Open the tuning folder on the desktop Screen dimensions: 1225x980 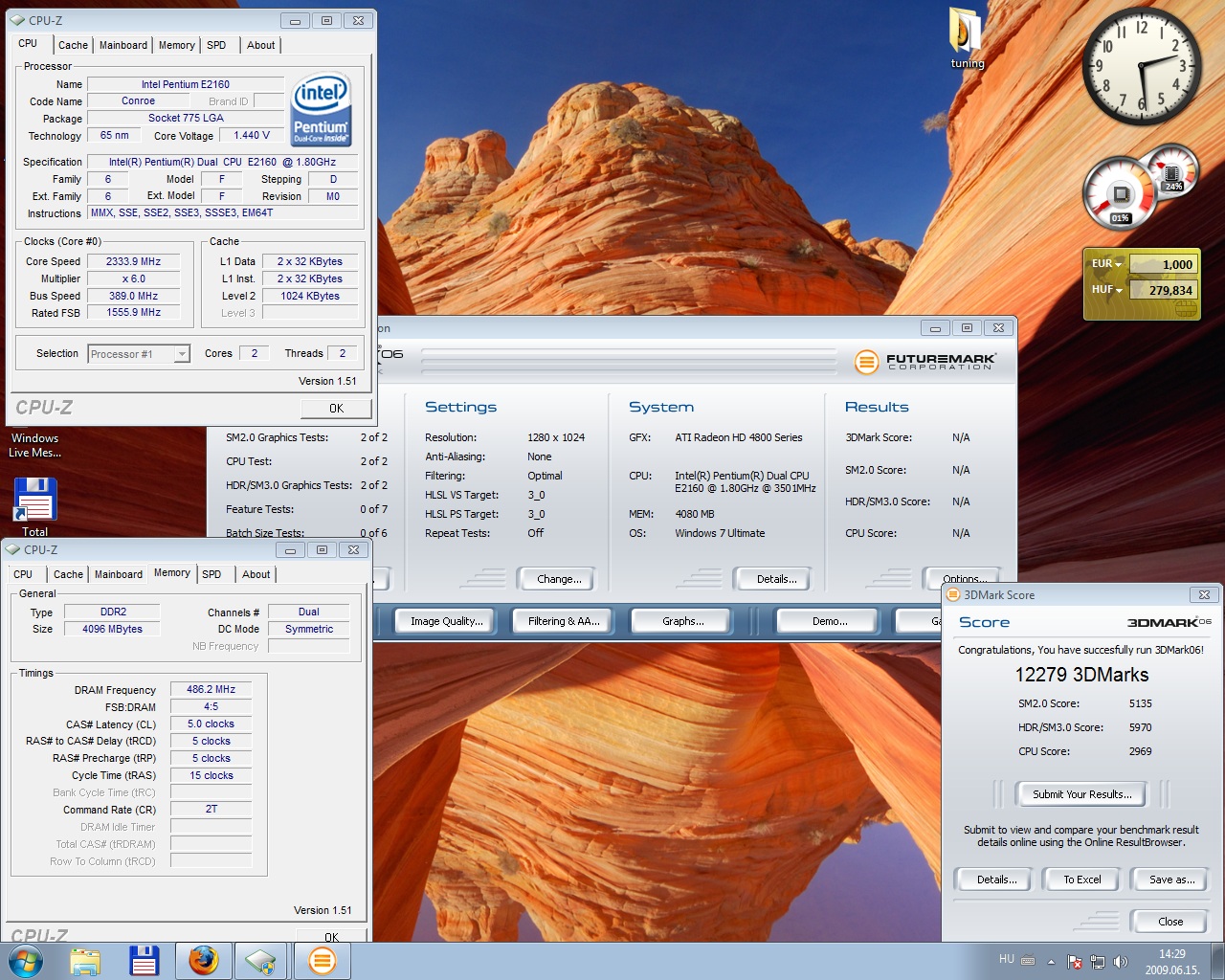[967, 39]
